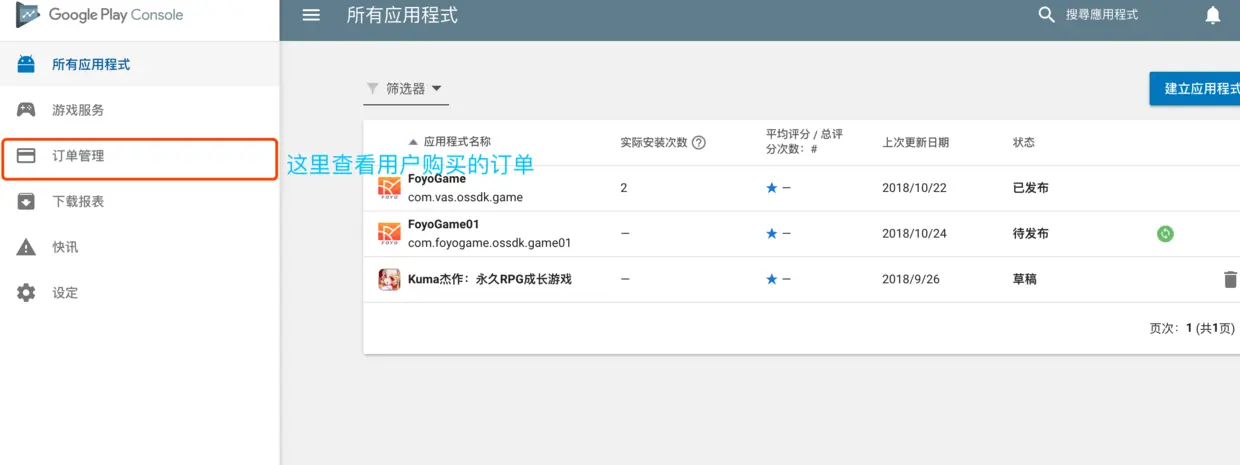Click package name com.vas.ossdk.game
1240x465 pixels.
[x=465, y=197]
